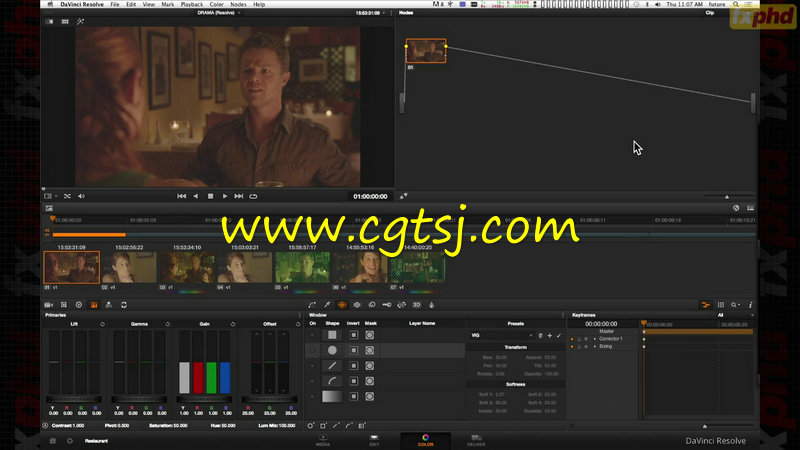Toggle the viewer split-screen icon
Image resolution: width=800 pixels, height=450 pixels.
pyautogui.click(x=65, y=21)
